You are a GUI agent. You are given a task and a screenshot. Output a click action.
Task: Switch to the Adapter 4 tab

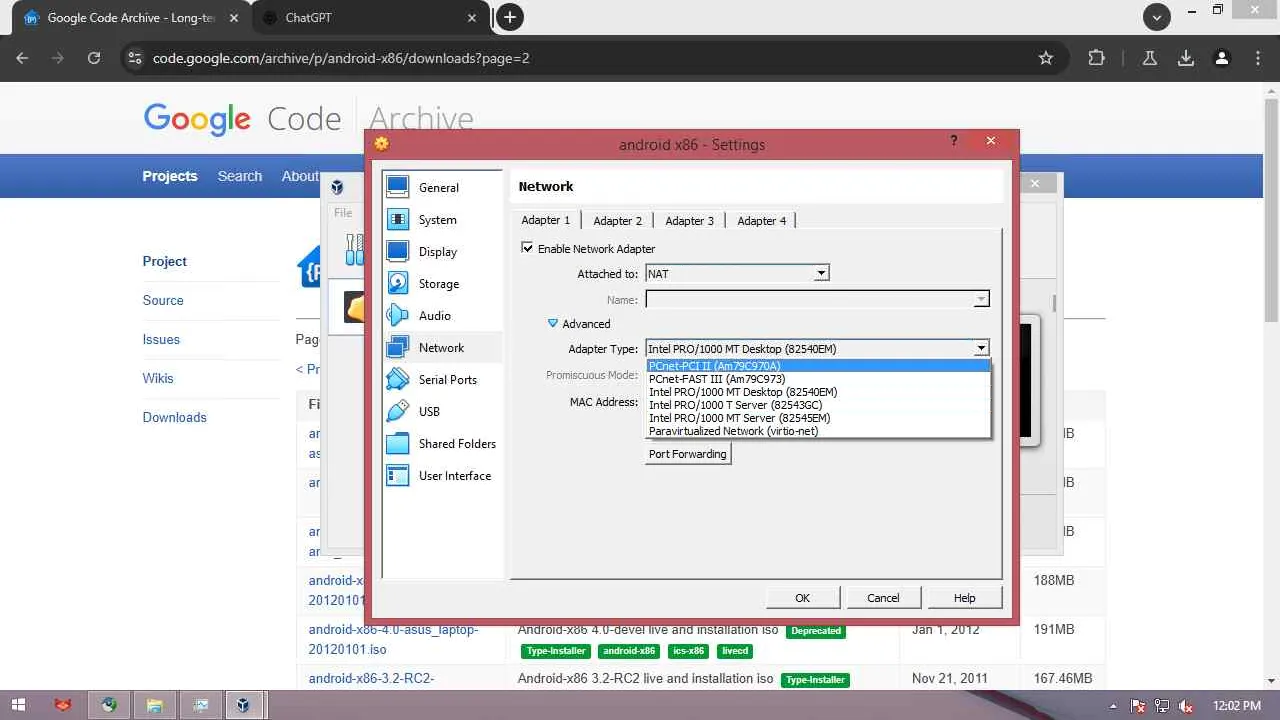click(762, 221)
